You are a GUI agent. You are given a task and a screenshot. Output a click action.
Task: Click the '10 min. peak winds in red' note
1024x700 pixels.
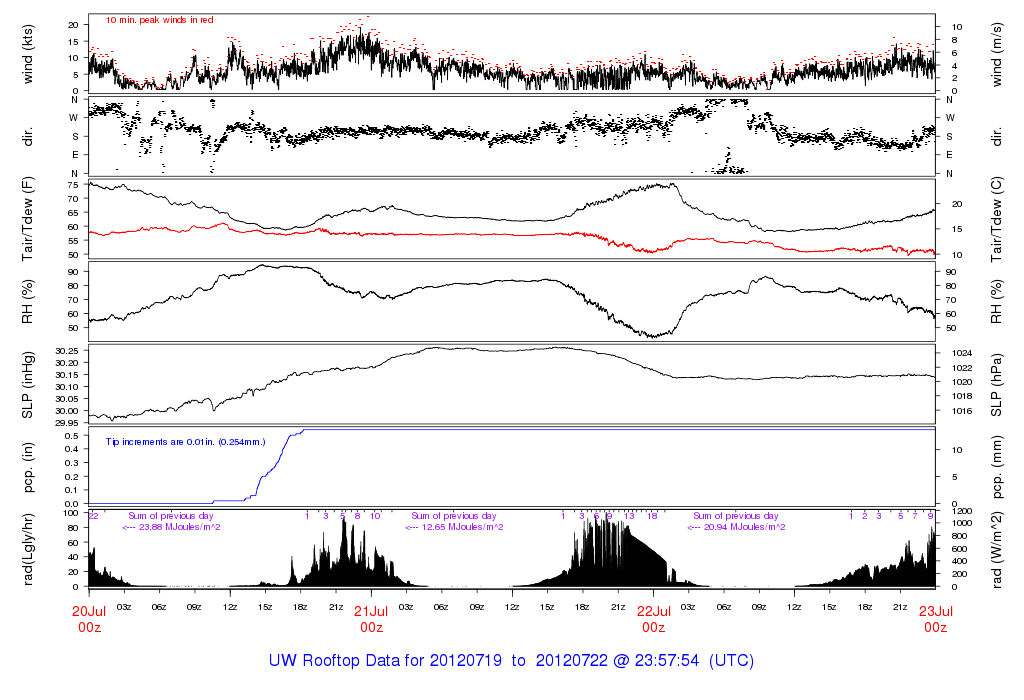(159, 20)
